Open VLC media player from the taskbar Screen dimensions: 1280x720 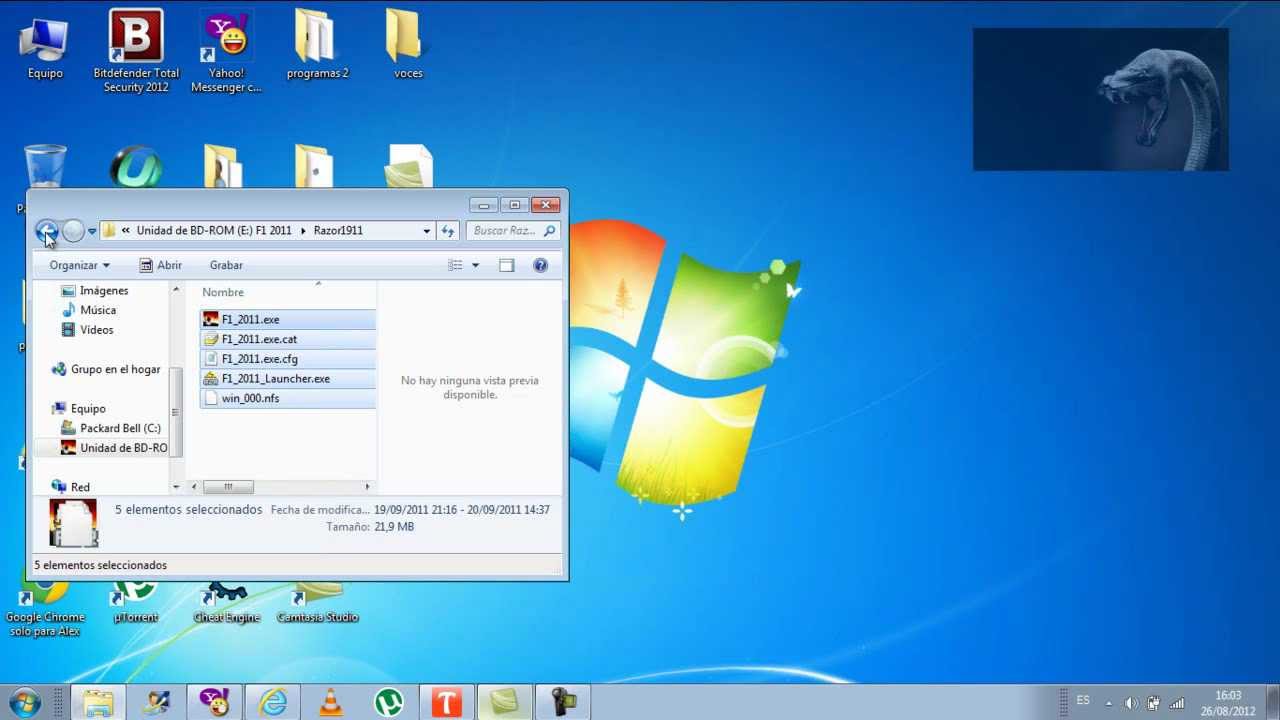coord(330,702)
